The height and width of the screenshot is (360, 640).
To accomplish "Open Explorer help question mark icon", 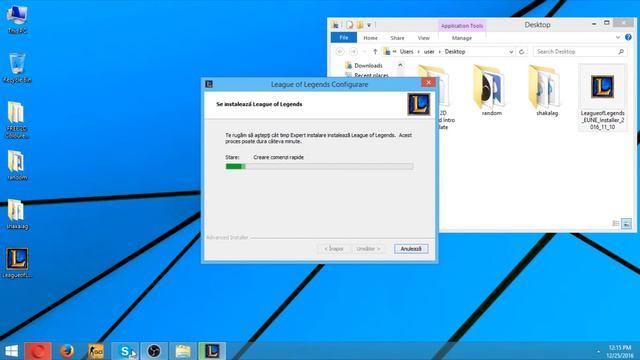I will pos(628,37).
